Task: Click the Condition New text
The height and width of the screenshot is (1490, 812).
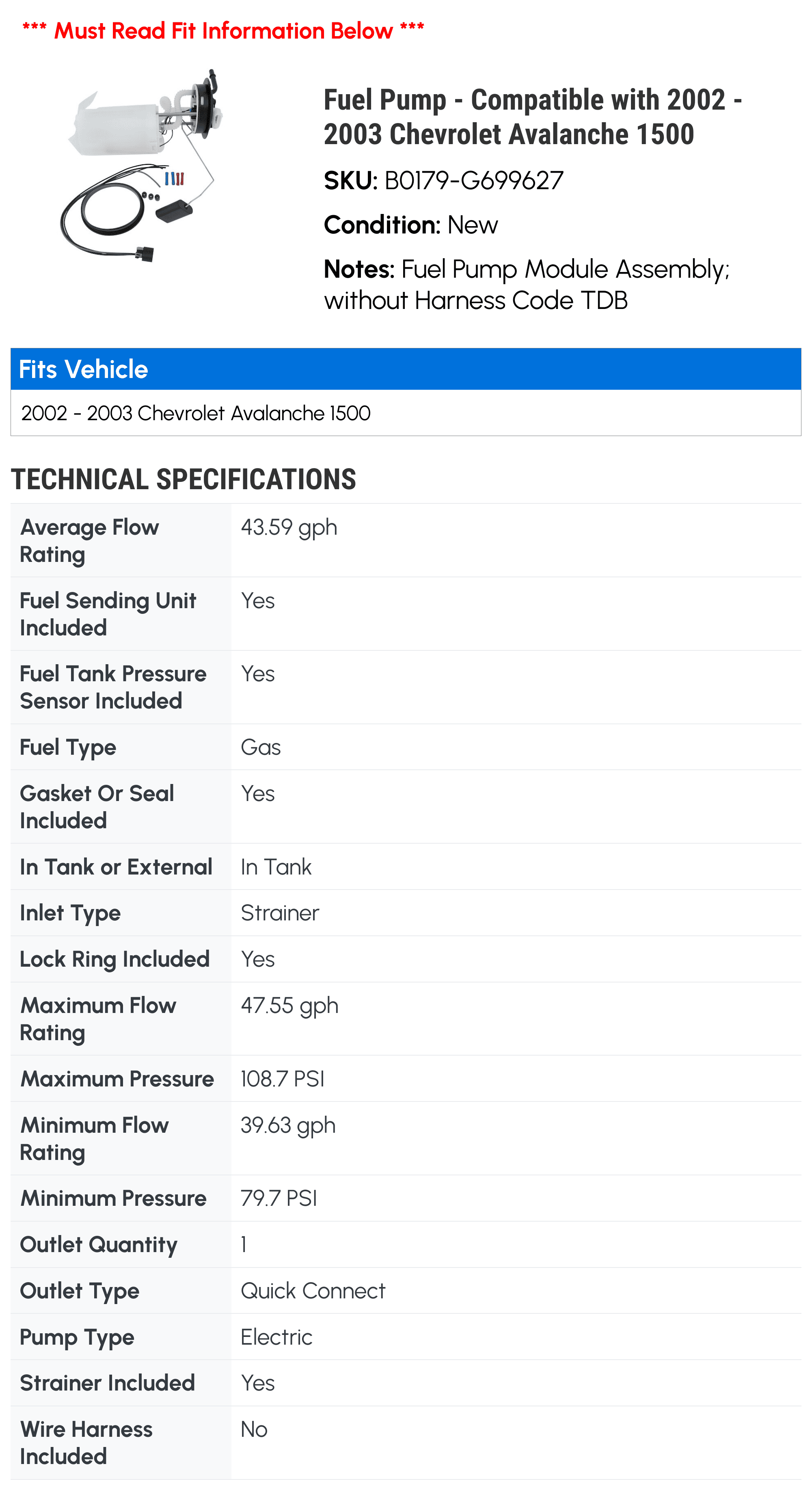Action: (x=410, y=225)
